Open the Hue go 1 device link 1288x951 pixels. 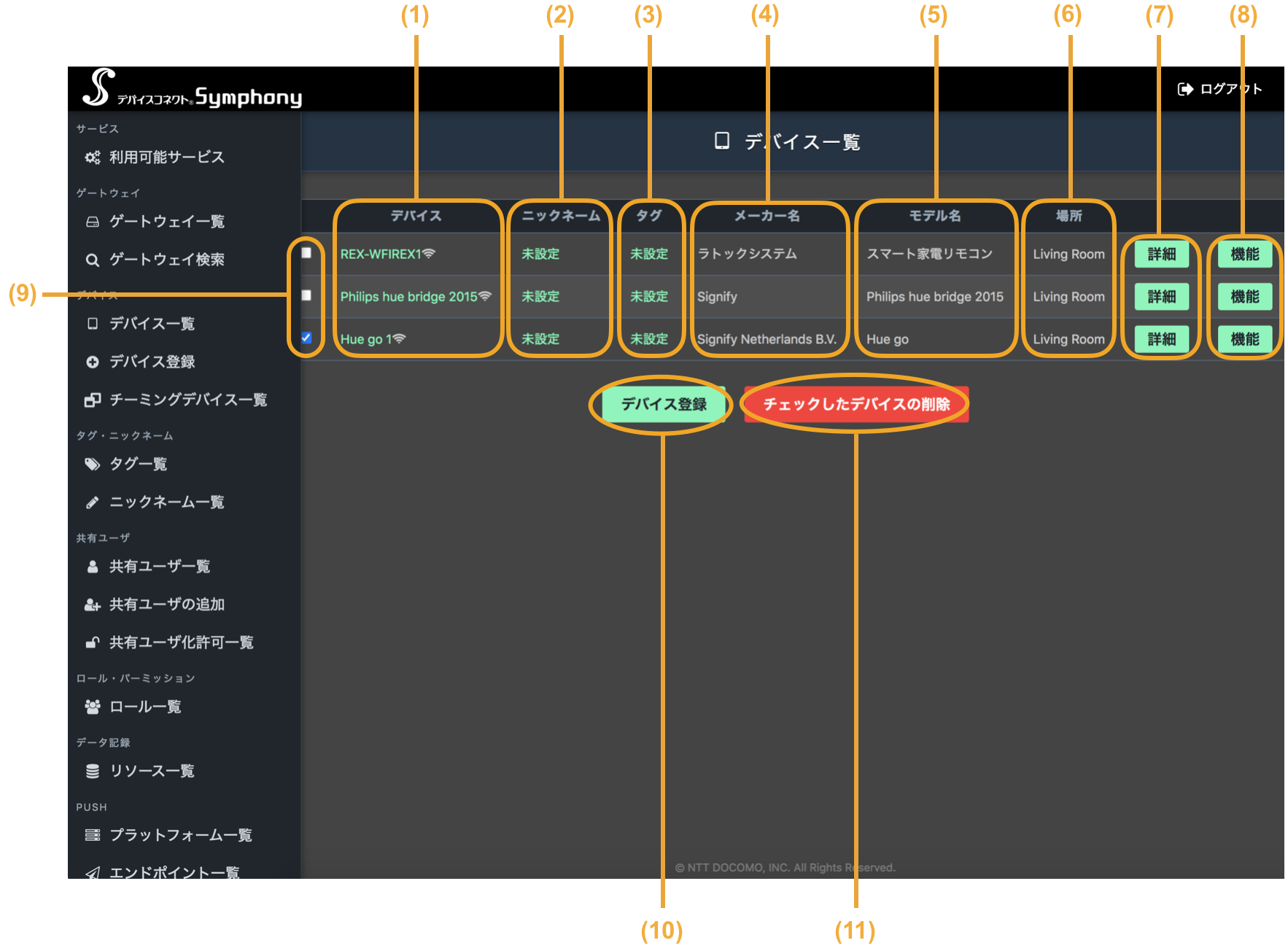pyautogui.click(x=366, y=339)
